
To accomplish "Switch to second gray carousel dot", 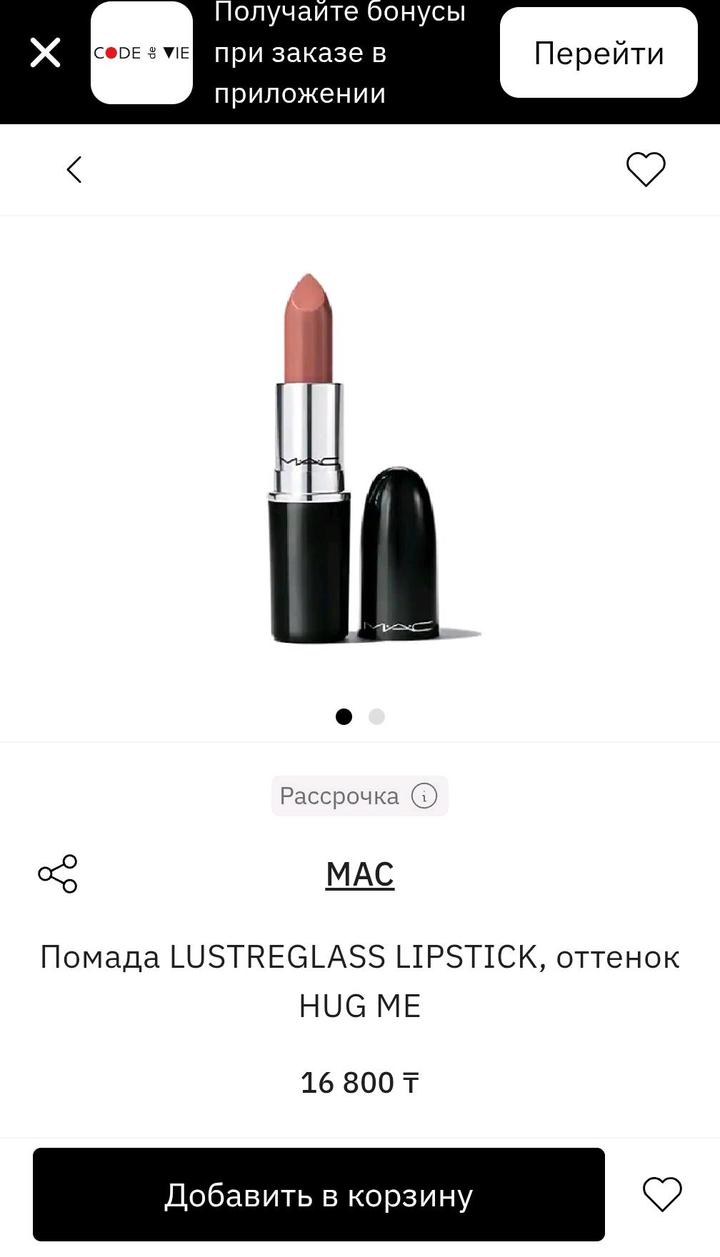I will pyautogui.click(x=377, y=716).
